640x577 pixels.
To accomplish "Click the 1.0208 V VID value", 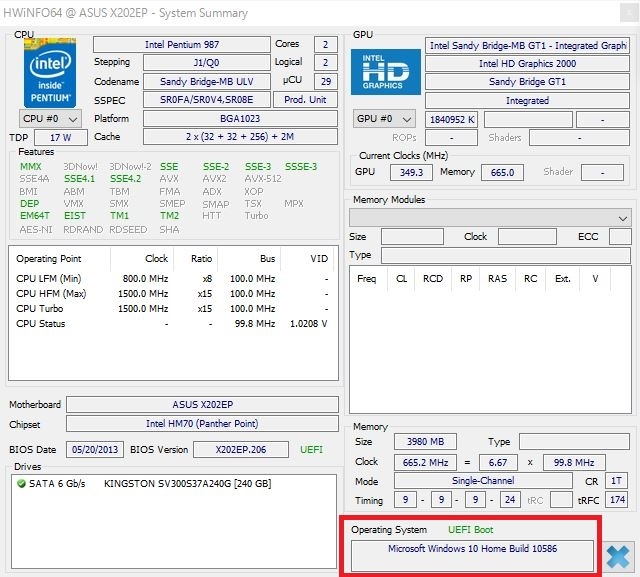I will 309,324.
